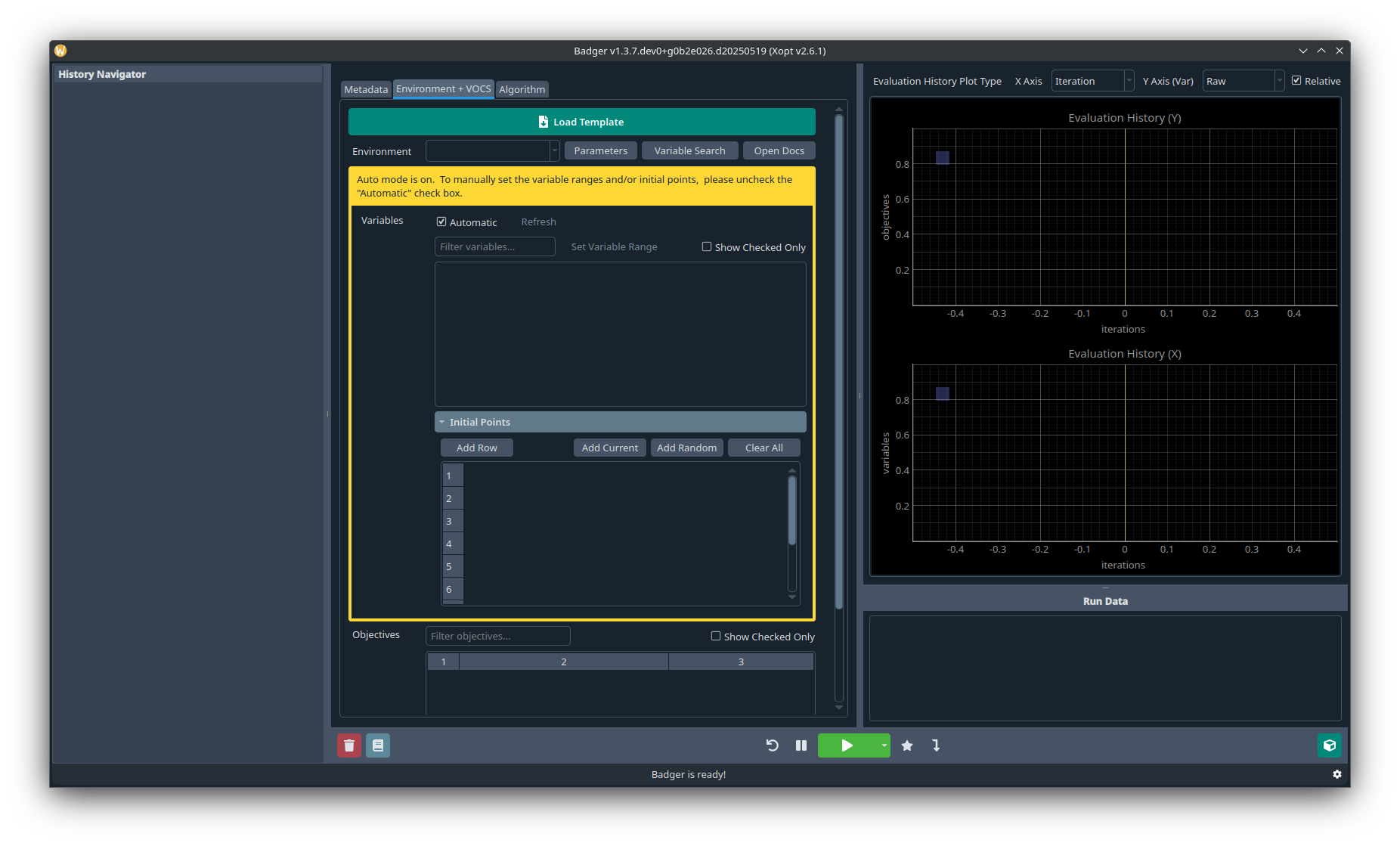Switch to the Algorithm tab
The width and height of the screenshot is (1400, 846).
(x=522, y=89)
